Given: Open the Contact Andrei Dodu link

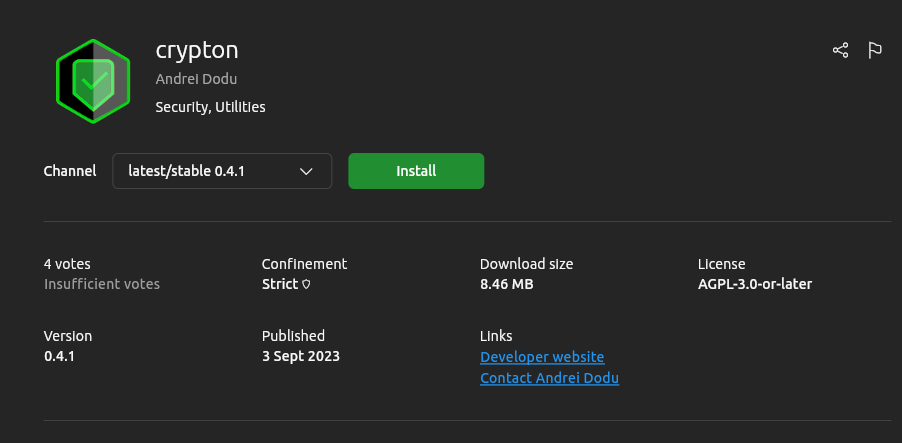Looking at the screenshot, I should point(549,378).
